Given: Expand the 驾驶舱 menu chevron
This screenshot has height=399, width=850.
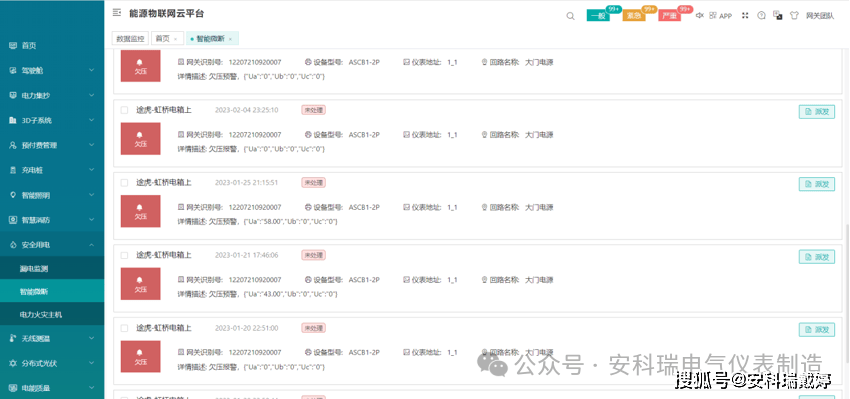Looking at the screenshot, I should 91,70.
